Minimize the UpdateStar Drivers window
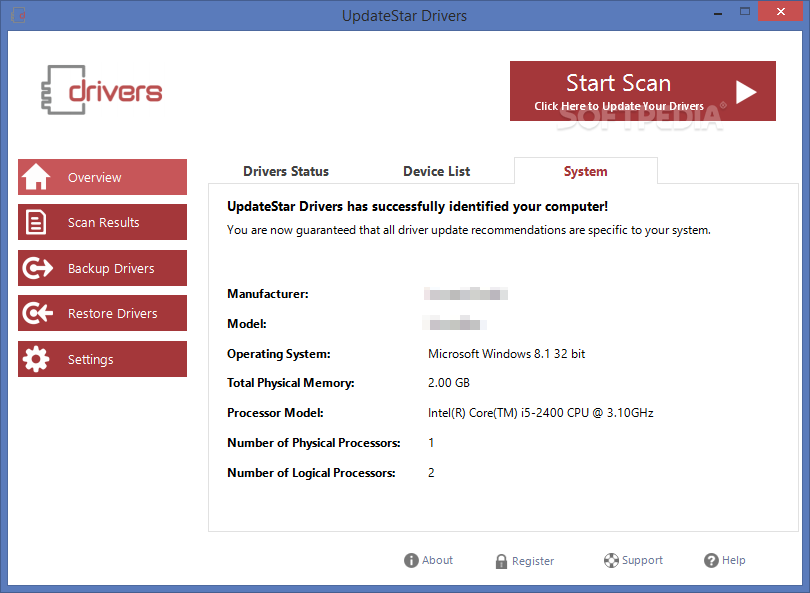Screen dimensions: 810x593 [718, 12]
